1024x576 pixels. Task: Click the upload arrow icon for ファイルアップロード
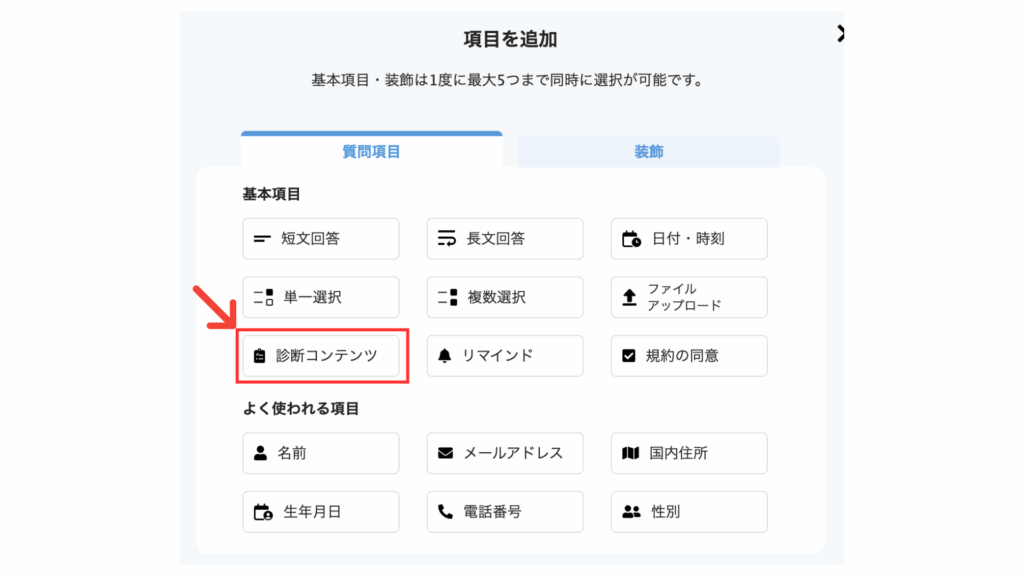[629, 298]
